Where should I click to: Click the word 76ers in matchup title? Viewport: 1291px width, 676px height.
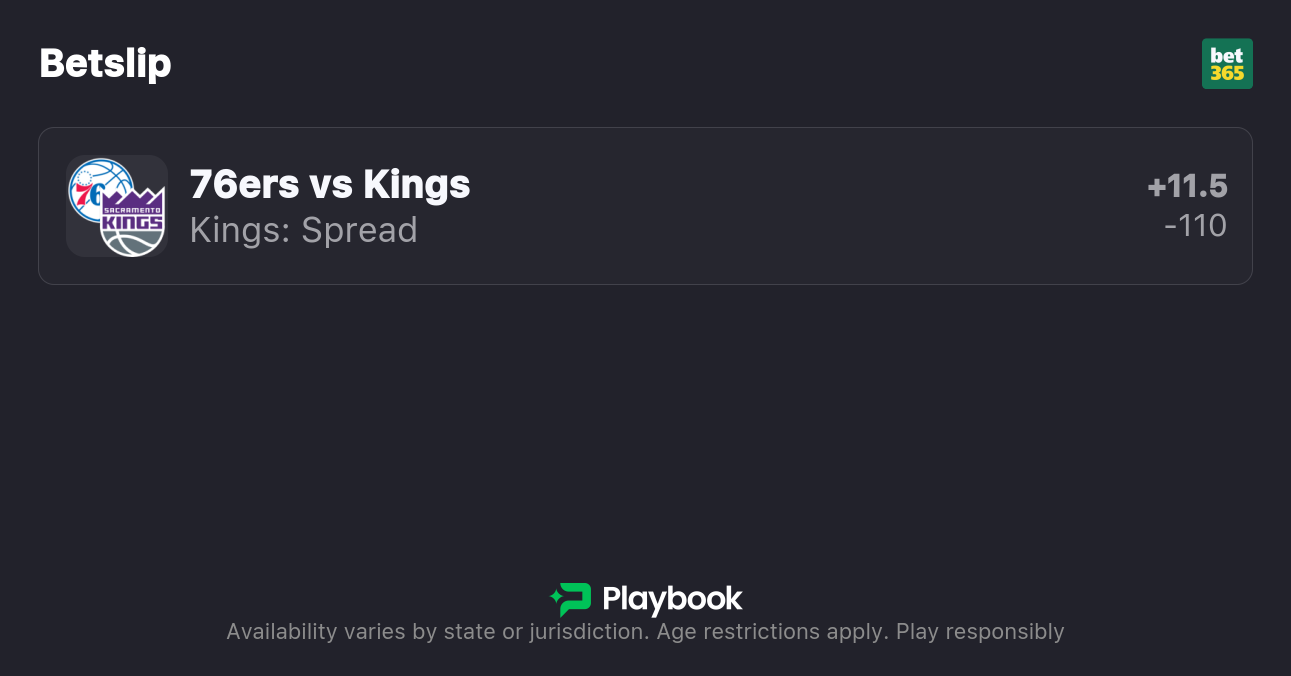coord(230,185)
